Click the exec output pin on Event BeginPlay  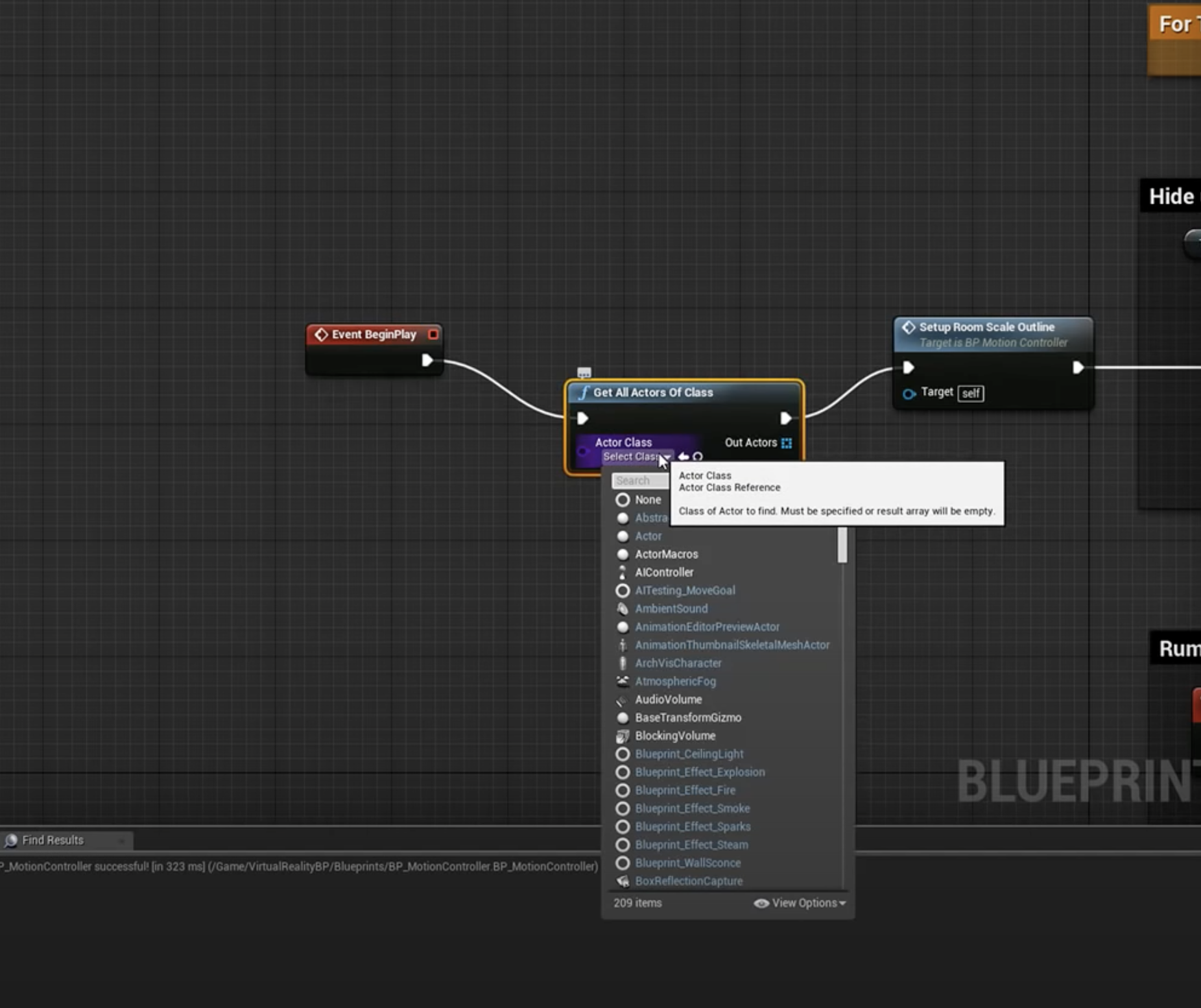[x=427, y=361]
